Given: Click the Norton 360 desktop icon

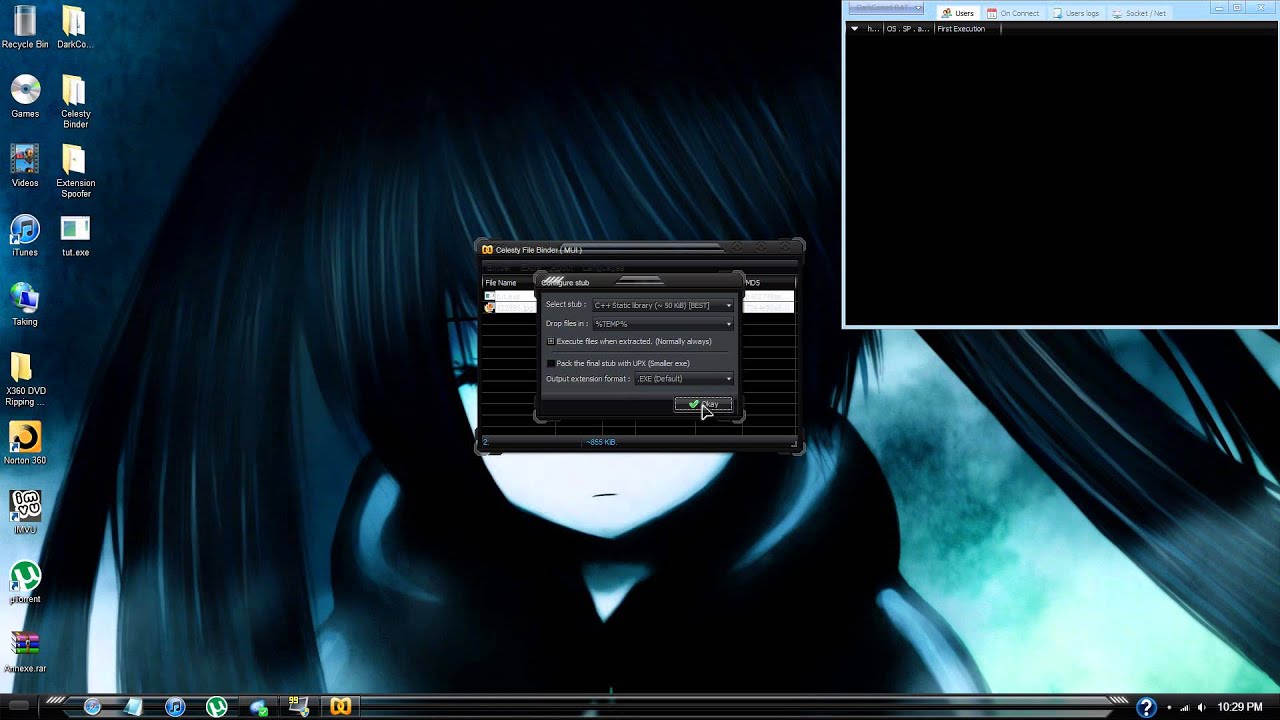Looking at the screenshot, I should [x=25, y=441].
